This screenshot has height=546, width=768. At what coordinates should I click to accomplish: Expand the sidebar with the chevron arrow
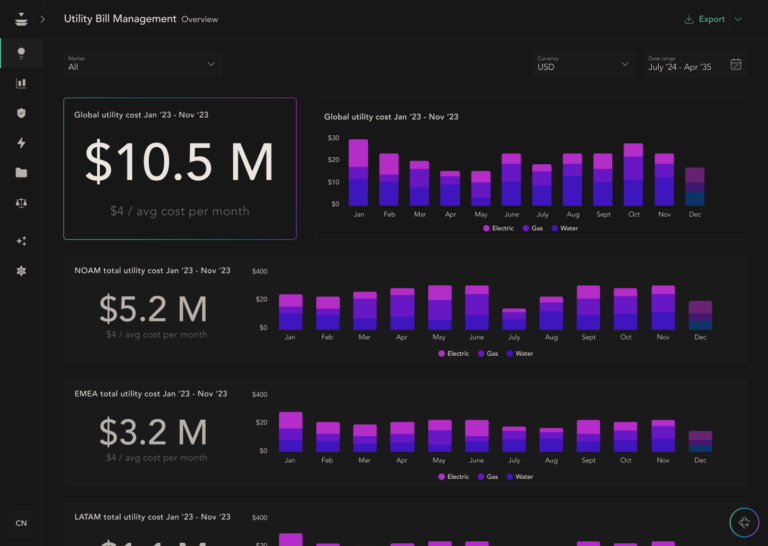tap(43, 19)
